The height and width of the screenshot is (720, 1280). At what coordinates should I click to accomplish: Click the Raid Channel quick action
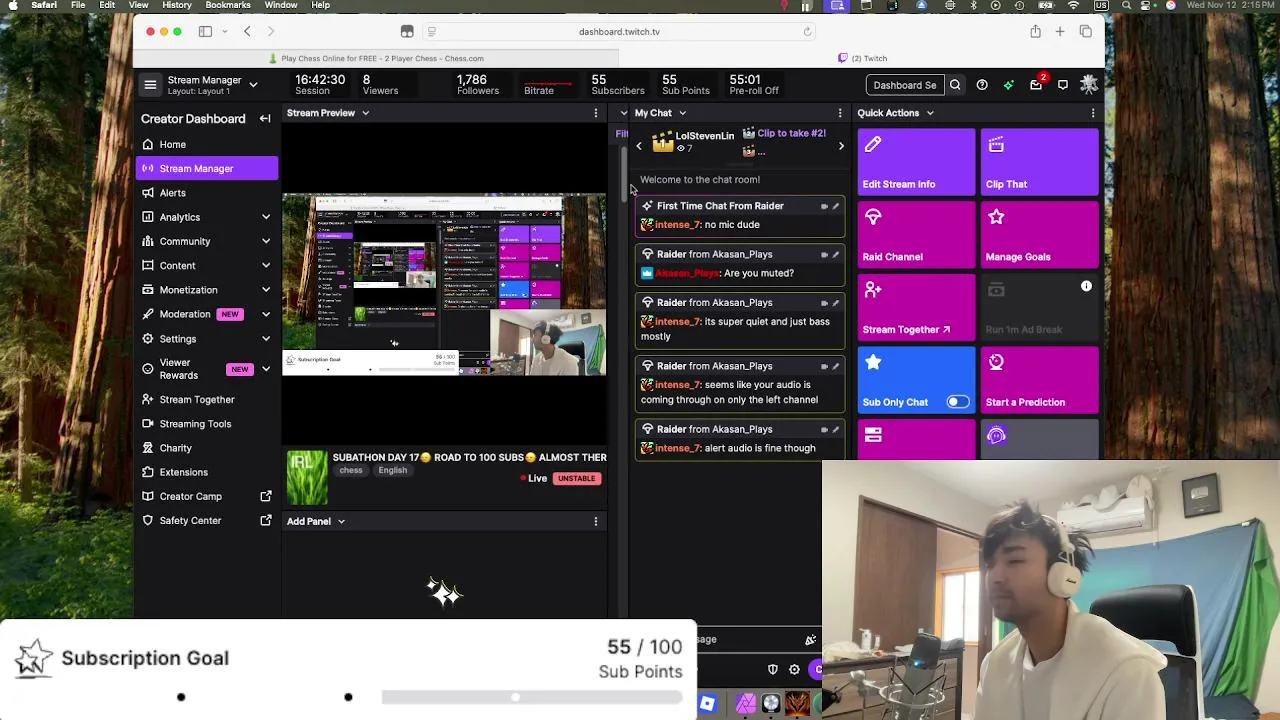click(x=916, y=235)
